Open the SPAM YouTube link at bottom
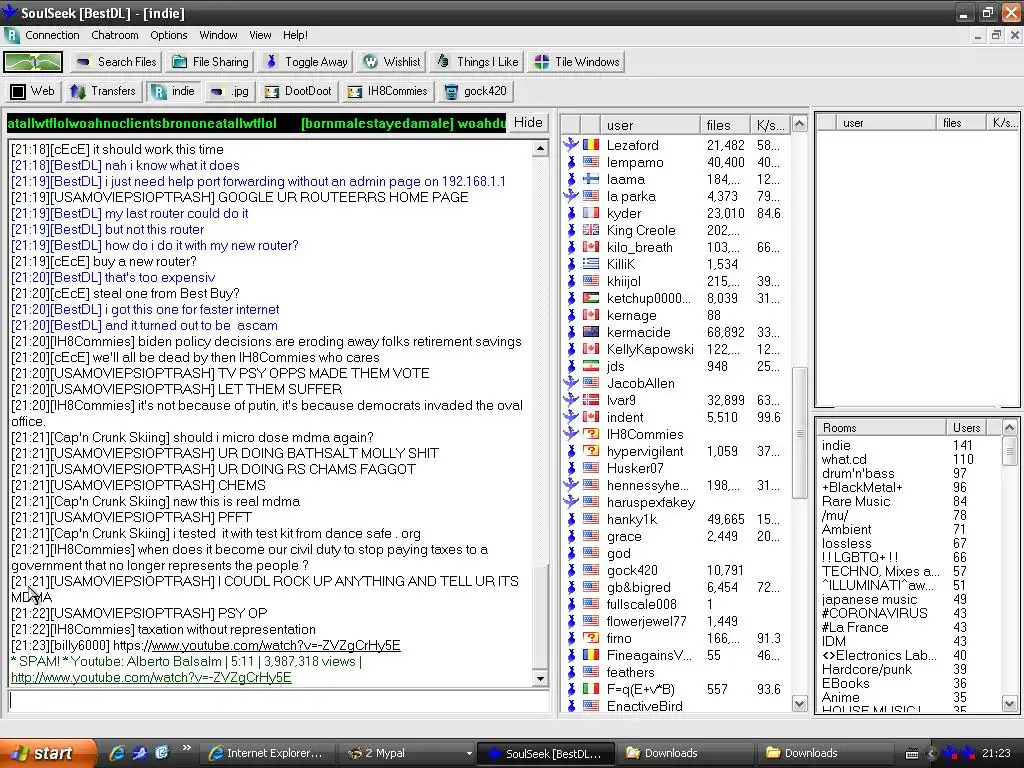Screen dimensions: 1024x768 (151, 678)
